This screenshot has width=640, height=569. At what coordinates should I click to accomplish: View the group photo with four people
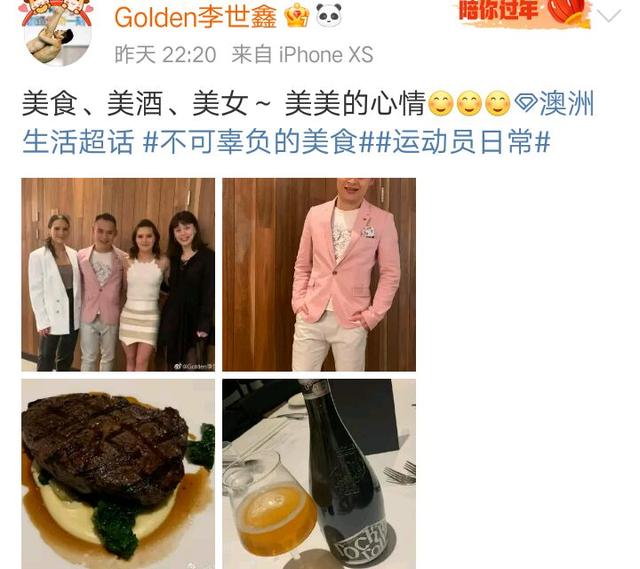(118, 274)
